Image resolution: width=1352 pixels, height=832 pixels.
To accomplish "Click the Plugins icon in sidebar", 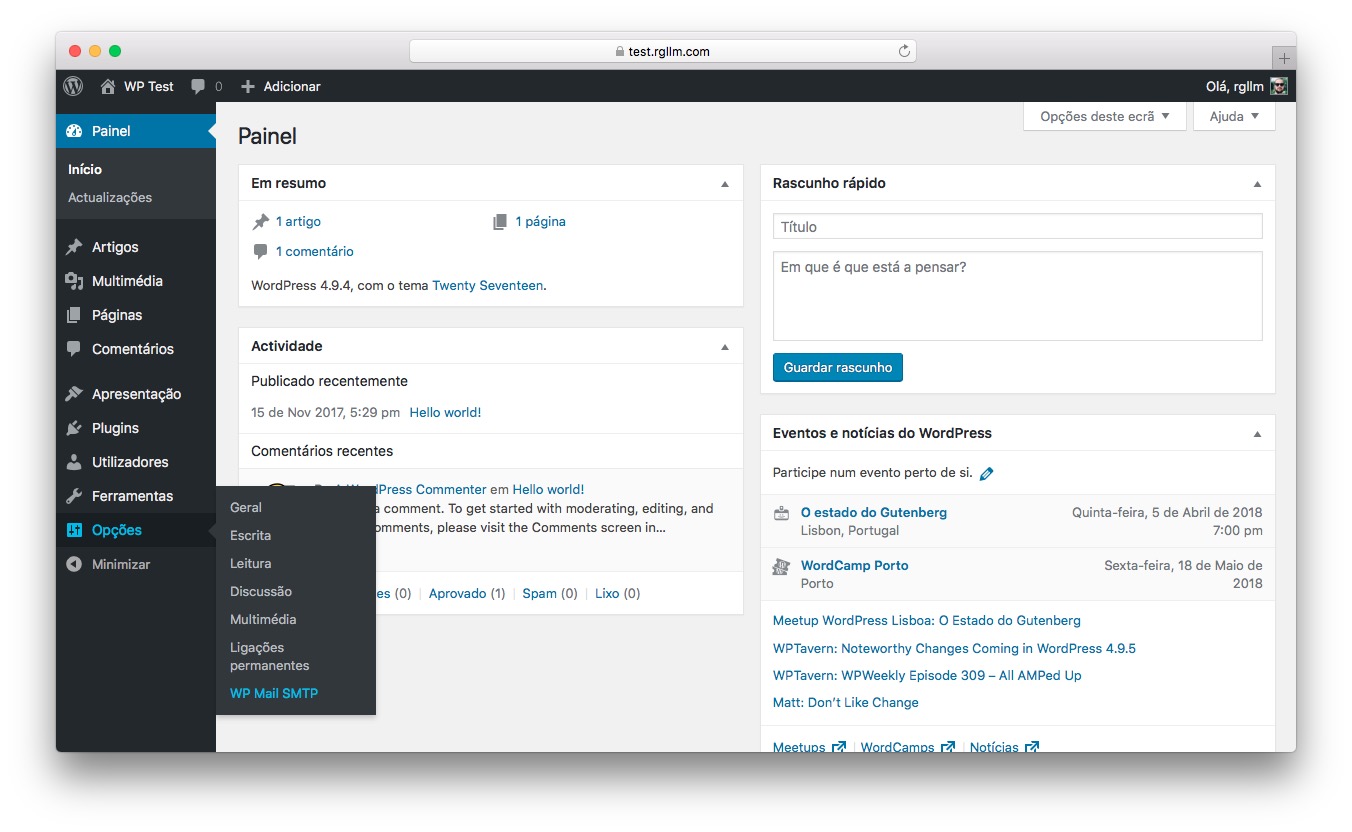I will point(74,428).
